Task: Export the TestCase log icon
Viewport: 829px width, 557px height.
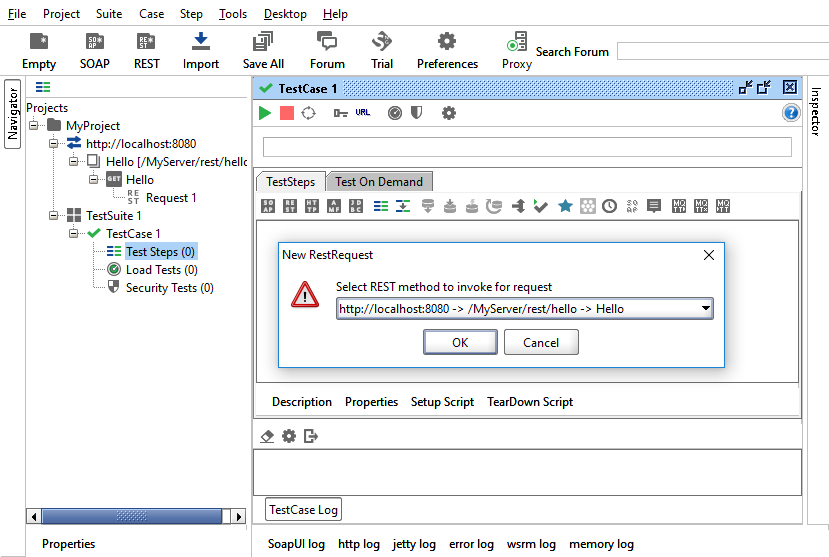Action: pyautogui.click(x=311, y=436)
